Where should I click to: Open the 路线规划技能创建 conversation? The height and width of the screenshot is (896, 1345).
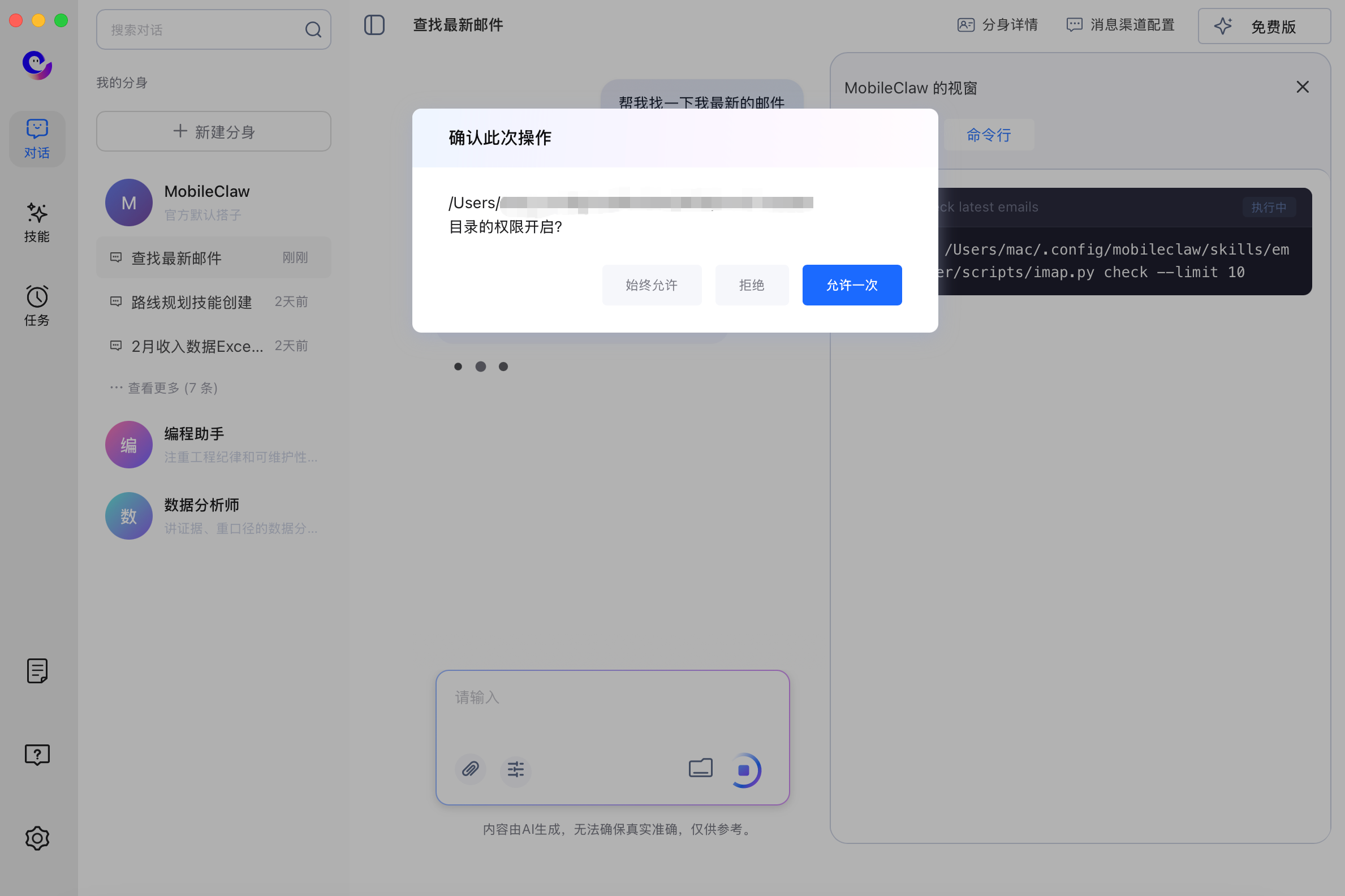214,301
